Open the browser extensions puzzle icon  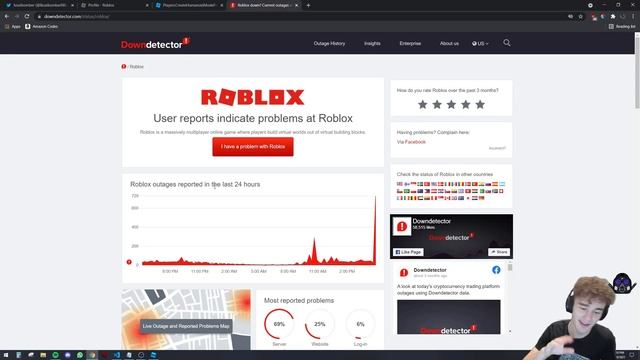coord(613,16)
